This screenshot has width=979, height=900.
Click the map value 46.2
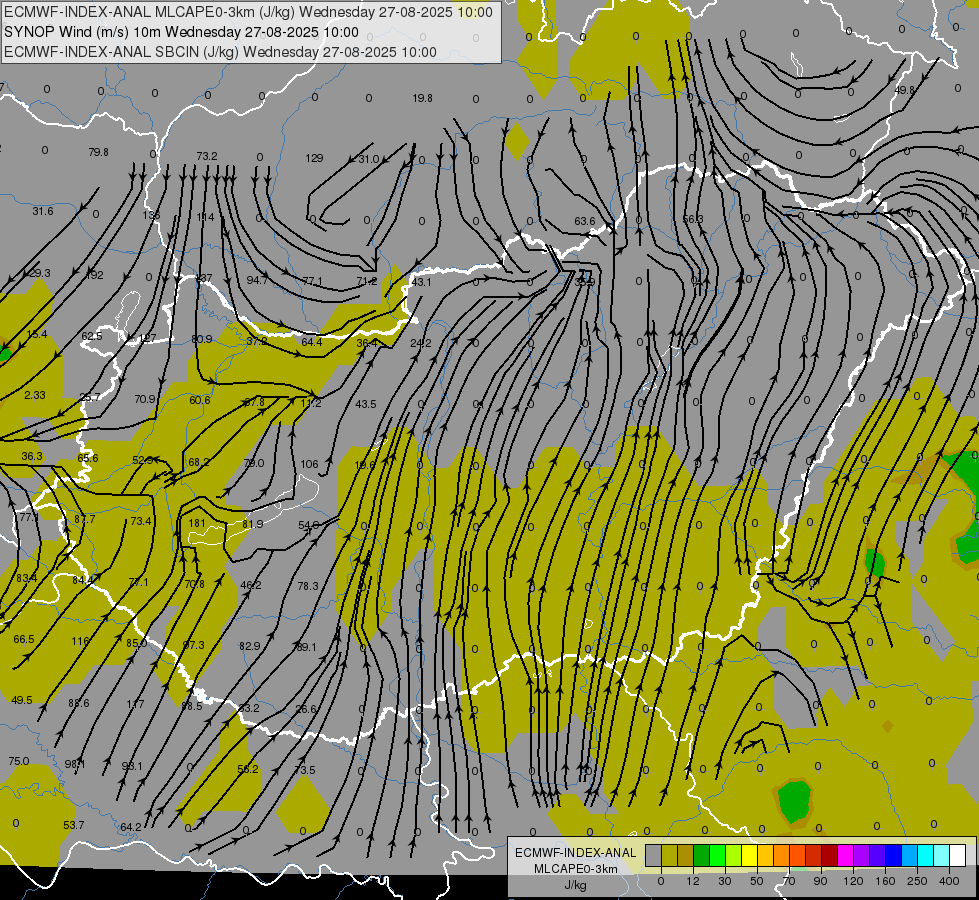251,585
